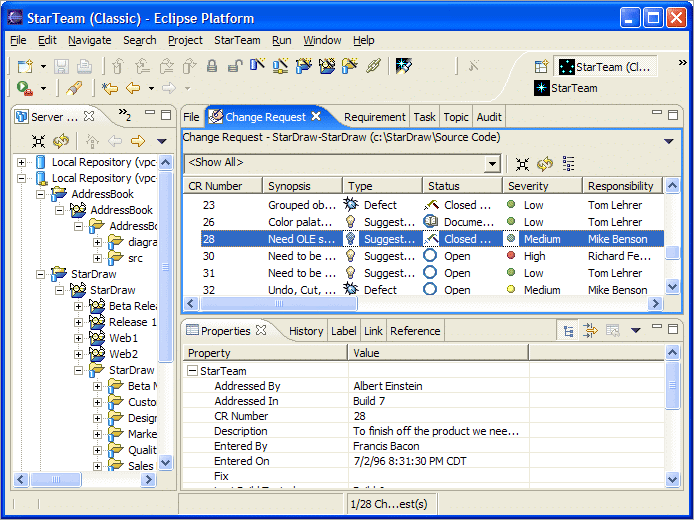Collapse the StarTeam category in Properties
The width and height of the screenshot is (694, 520).
(x=192, y=371)
